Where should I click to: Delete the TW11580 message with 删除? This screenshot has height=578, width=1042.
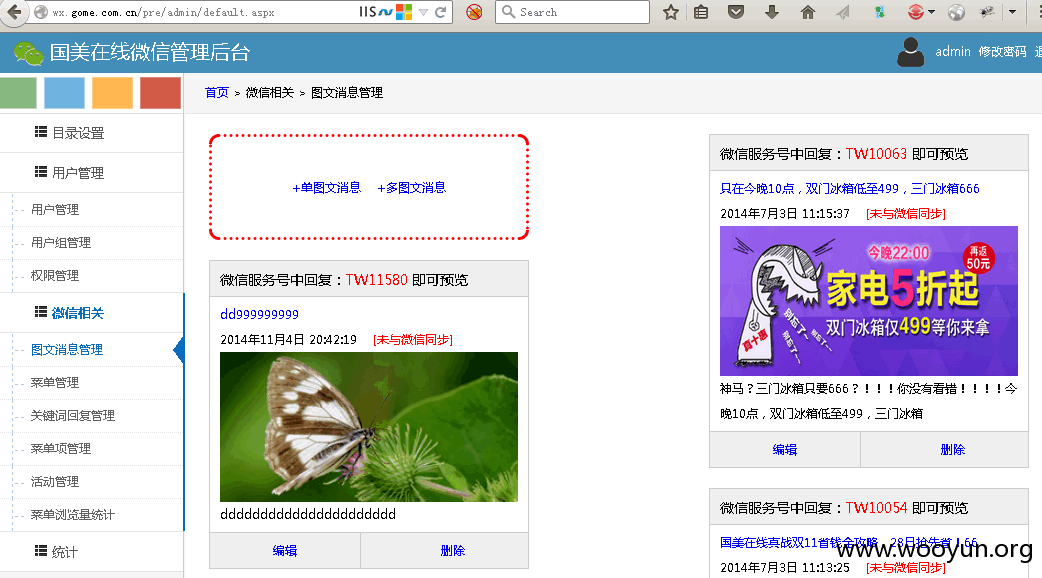pos(453,550)
